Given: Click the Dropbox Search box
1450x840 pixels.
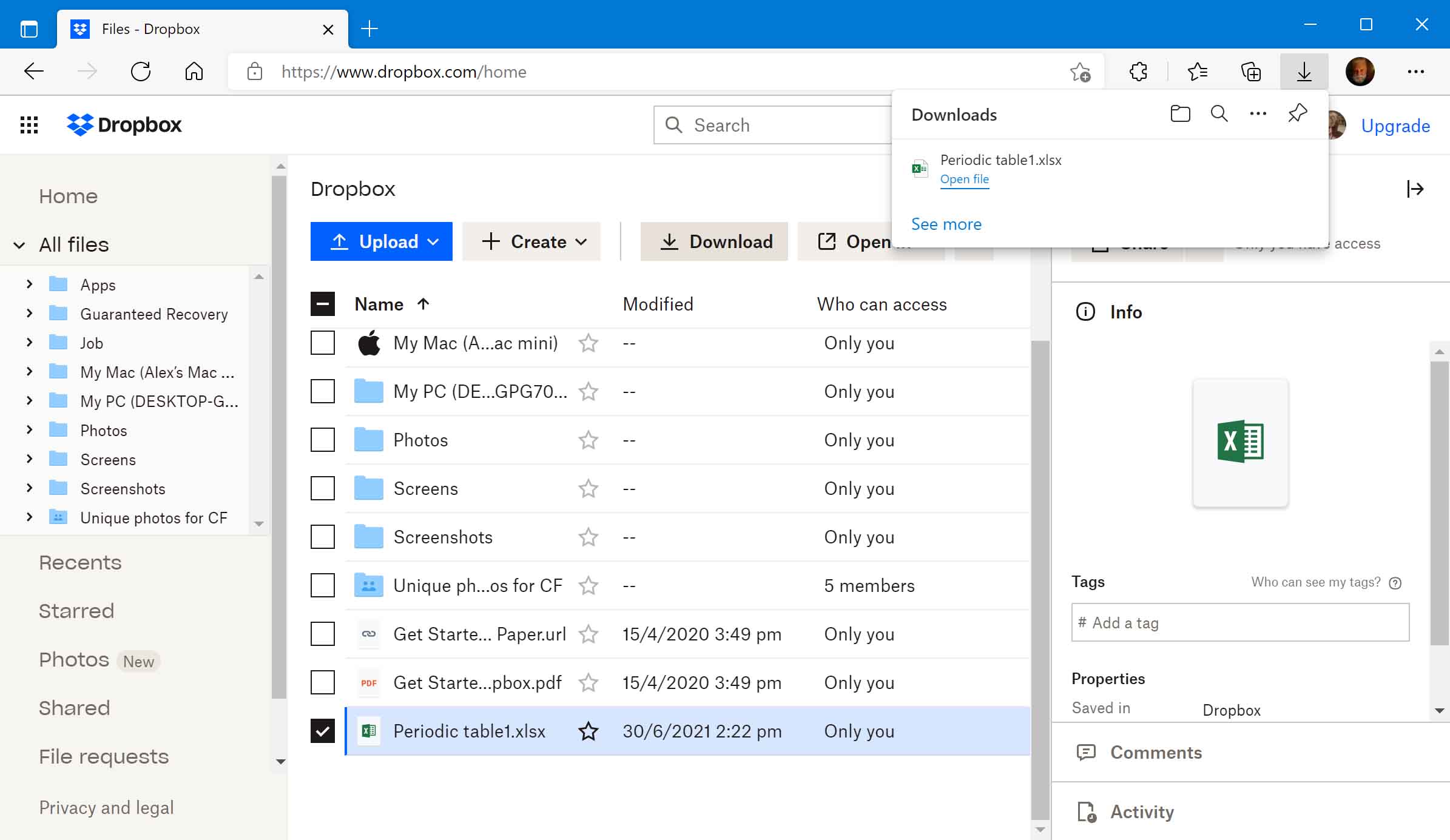Looking at the screenshot, I should click(772, 125).
